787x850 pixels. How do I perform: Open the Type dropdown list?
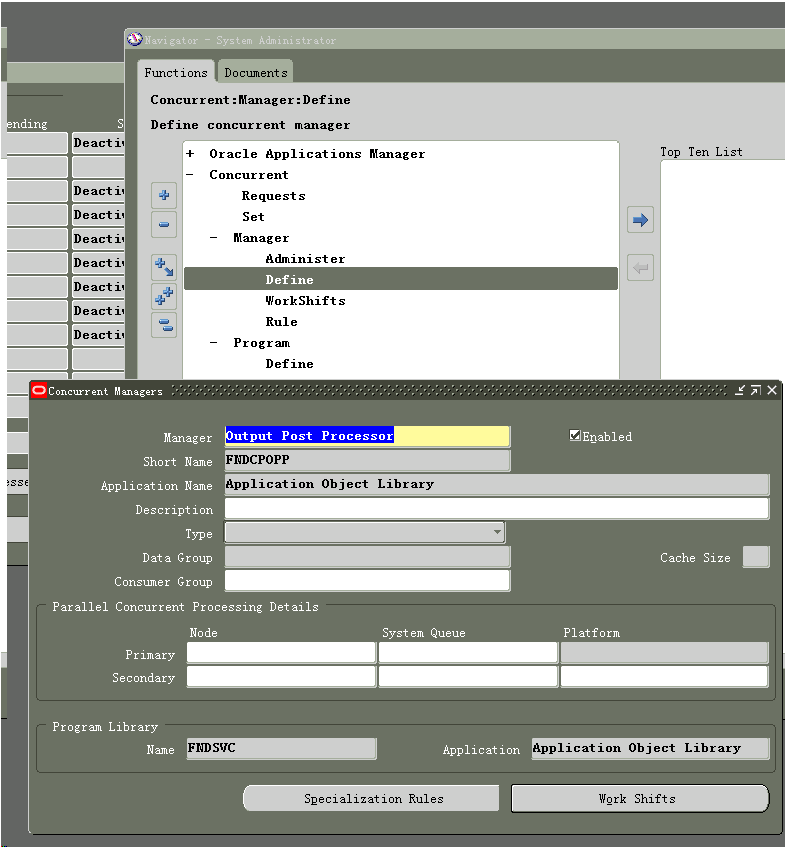click(x=496, y=532)
